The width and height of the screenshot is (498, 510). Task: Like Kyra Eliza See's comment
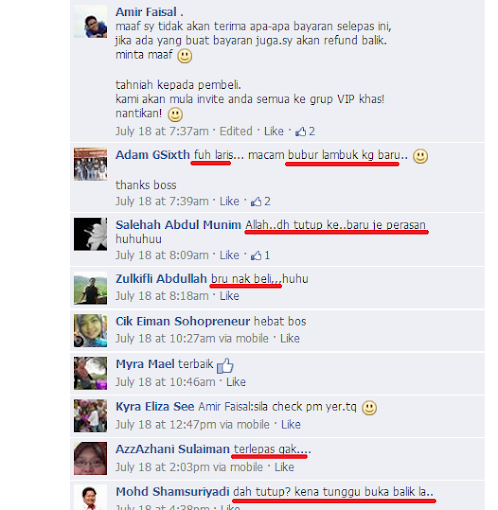click(x=291, y=425)
